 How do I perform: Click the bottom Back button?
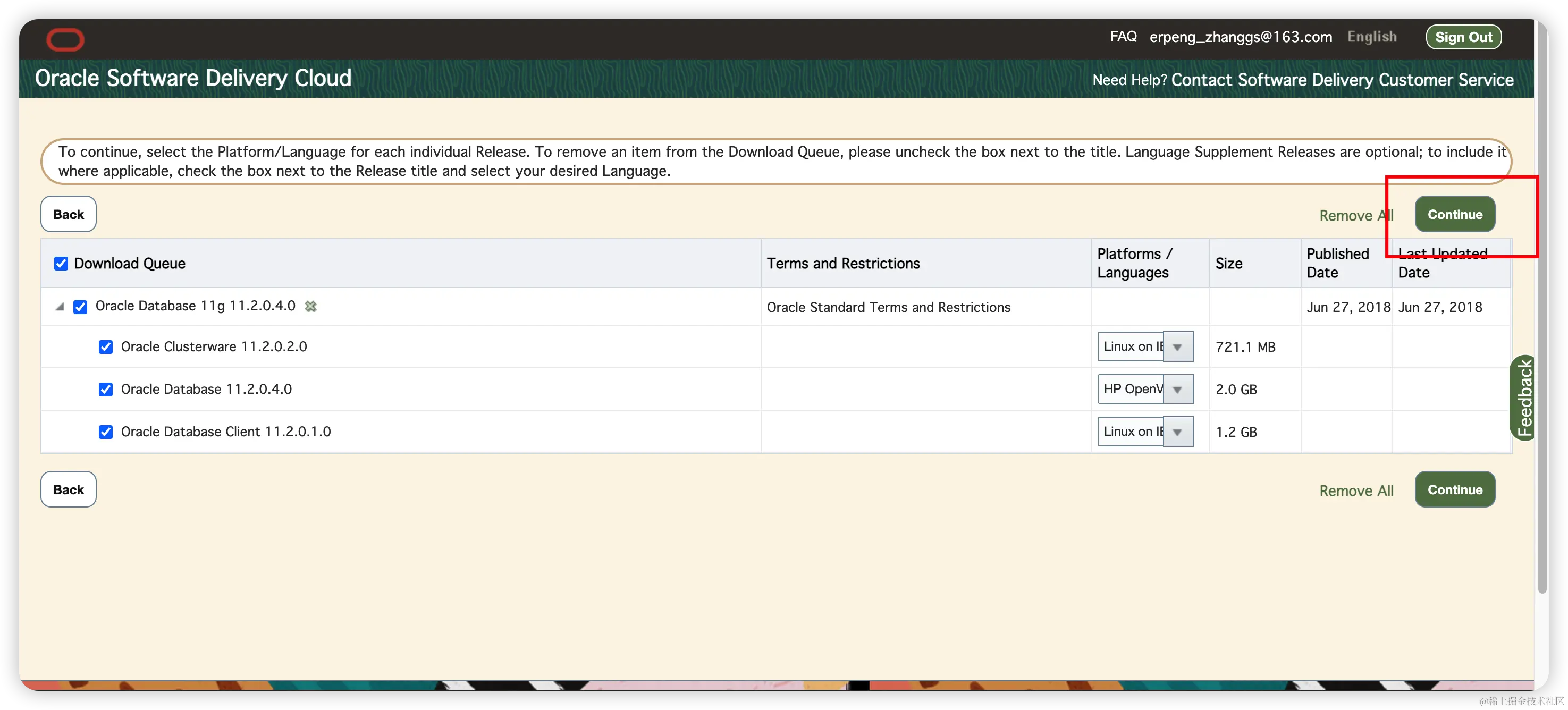click(68, 489)
